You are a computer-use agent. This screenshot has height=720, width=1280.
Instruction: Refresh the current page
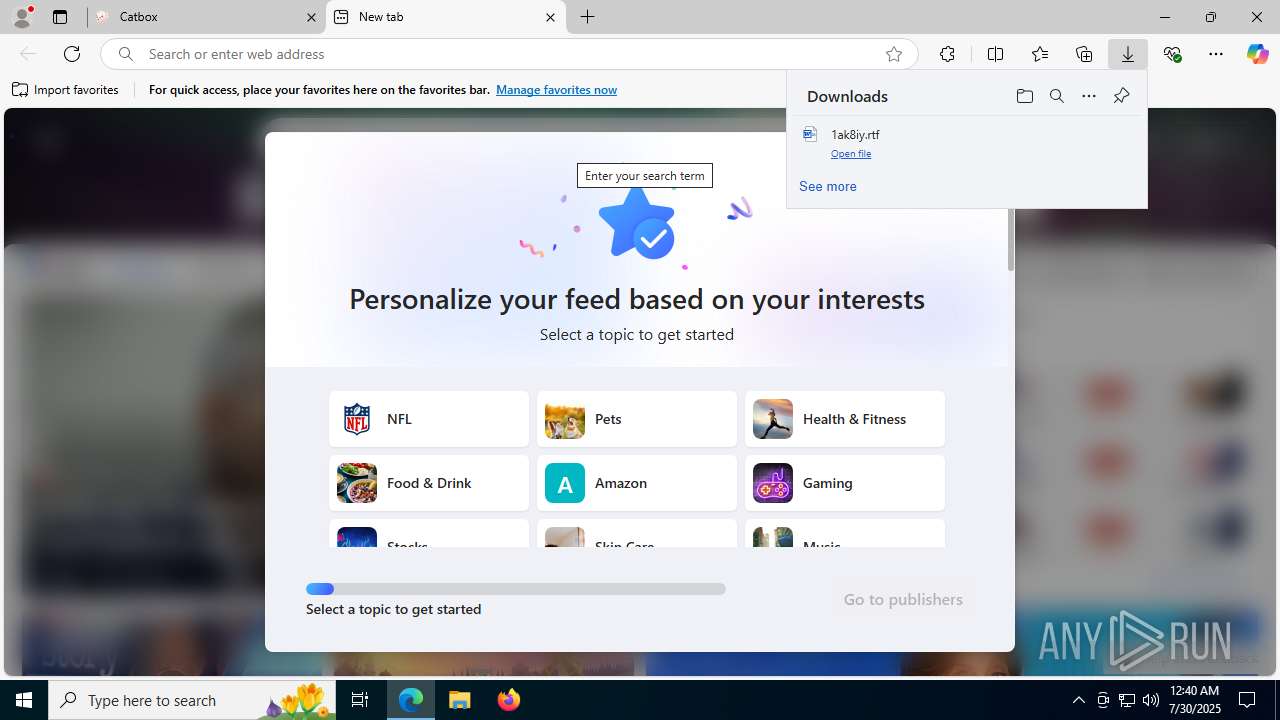click(x=72, y=54)
